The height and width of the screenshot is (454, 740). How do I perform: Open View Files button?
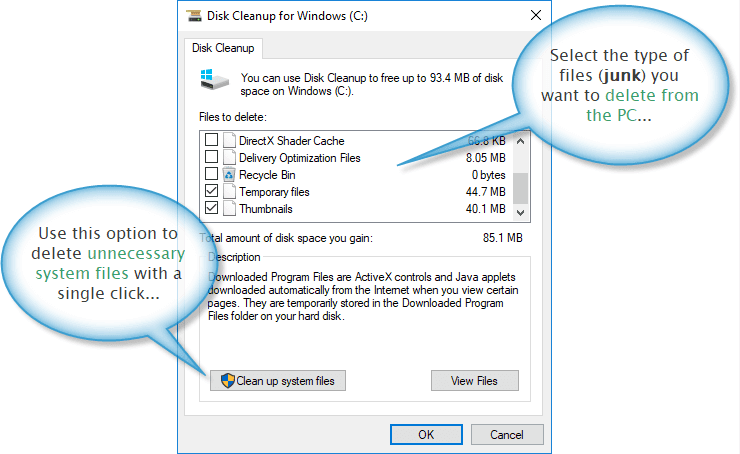(x=475, y=380)
